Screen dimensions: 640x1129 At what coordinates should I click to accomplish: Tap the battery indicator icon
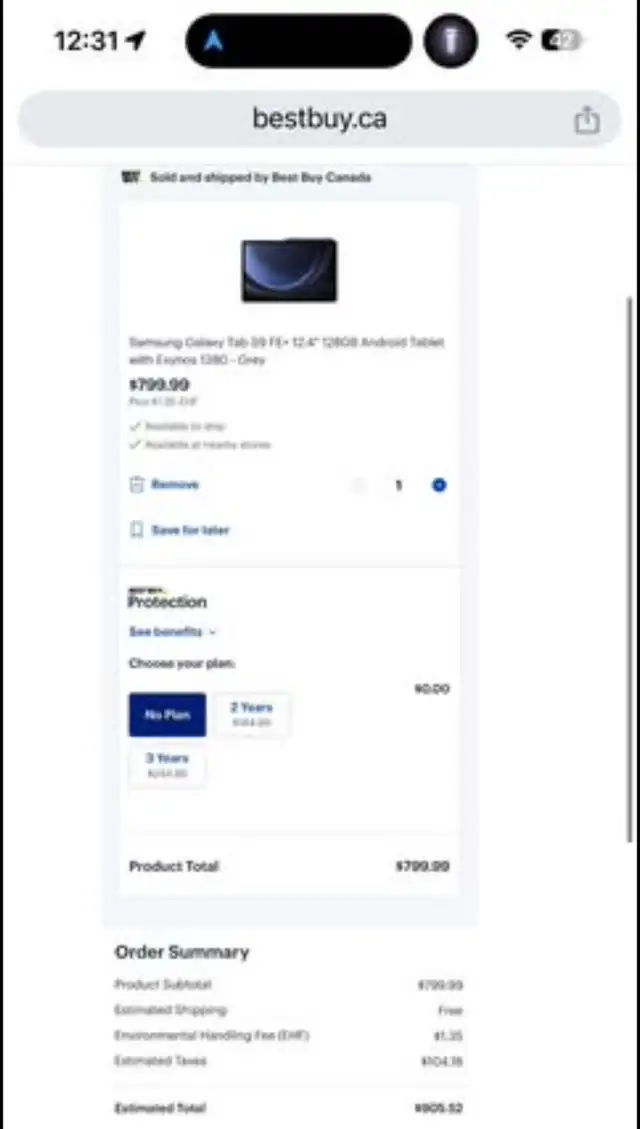click(562, 40)
